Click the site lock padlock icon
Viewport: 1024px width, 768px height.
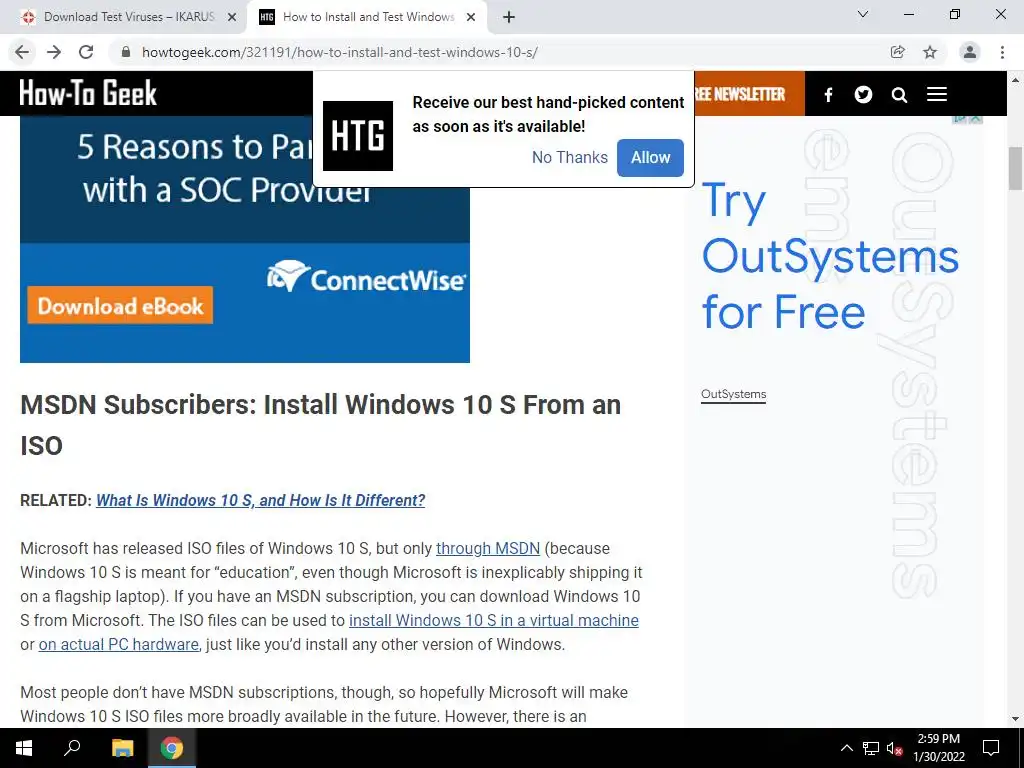click(126, 52)
